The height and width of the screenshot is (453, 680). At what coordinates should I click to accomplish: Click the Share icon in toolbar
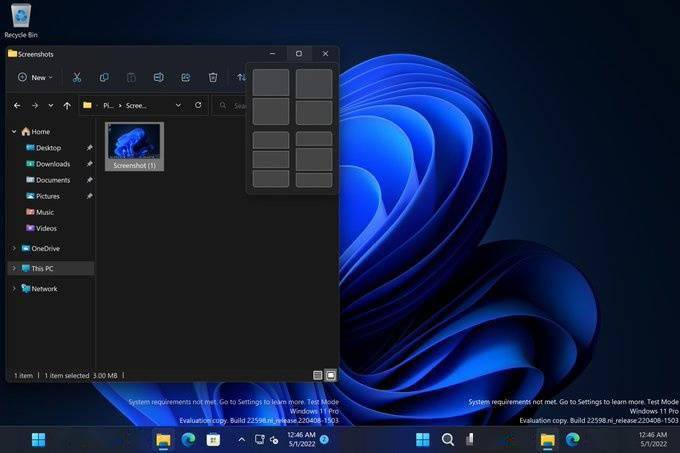tap(185, 77)
